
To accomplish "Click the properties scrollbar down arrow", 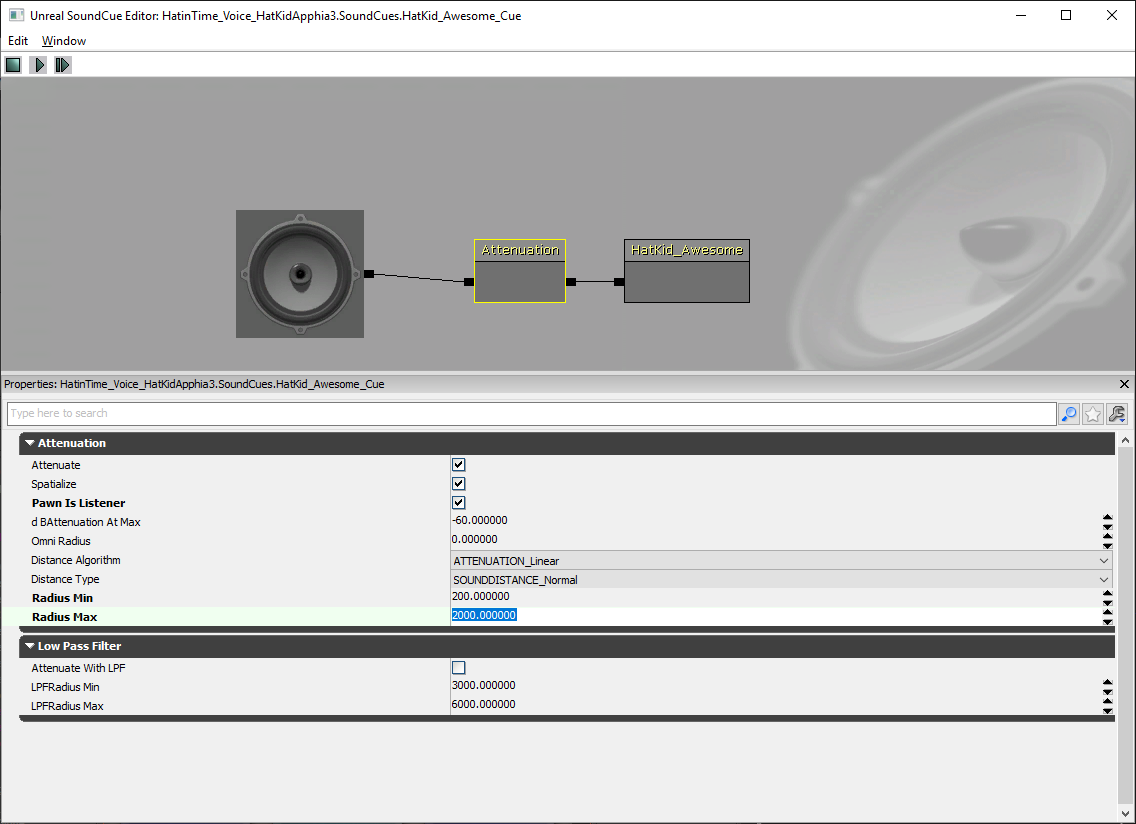I will pyautogui.click(x=1125, y=813).
